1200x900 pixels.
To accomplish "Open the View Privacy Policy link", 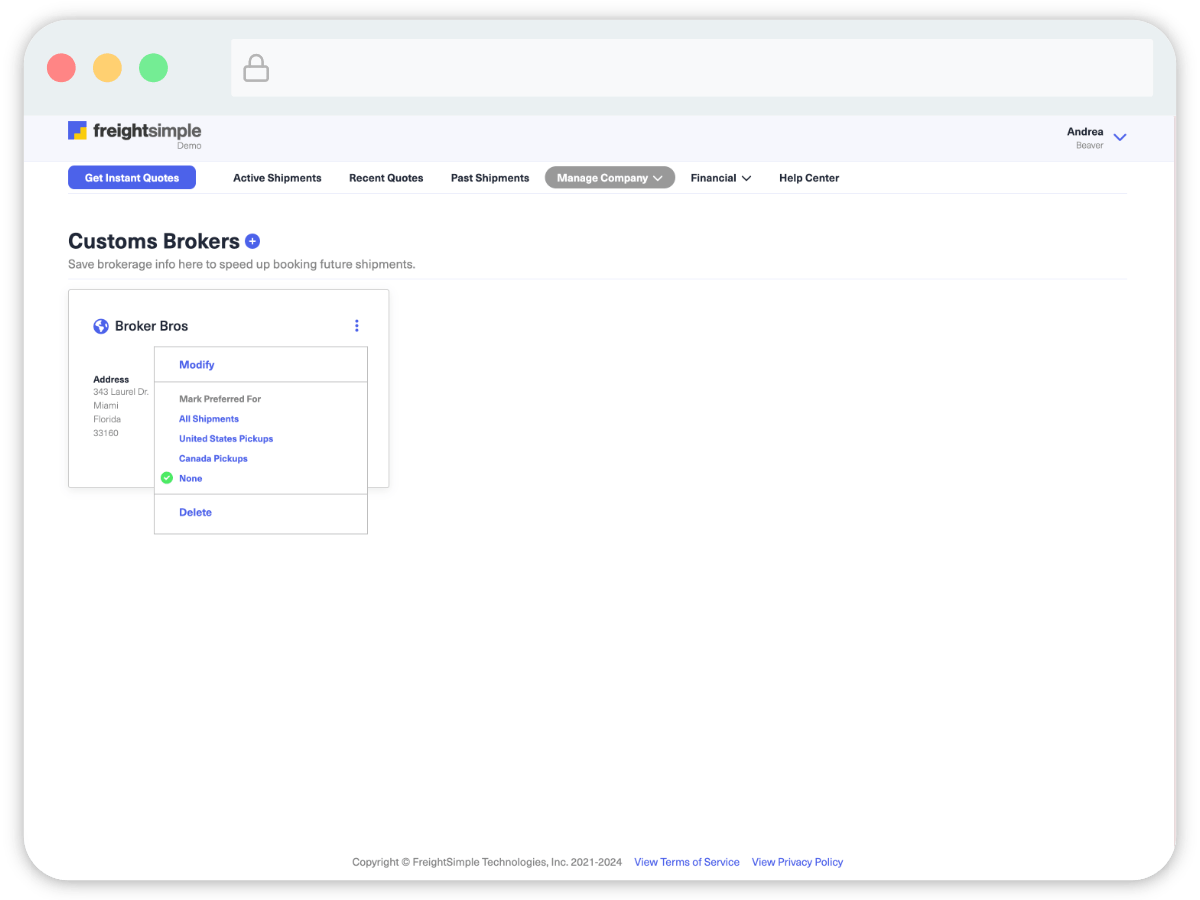I will click(x=797, y=862).
